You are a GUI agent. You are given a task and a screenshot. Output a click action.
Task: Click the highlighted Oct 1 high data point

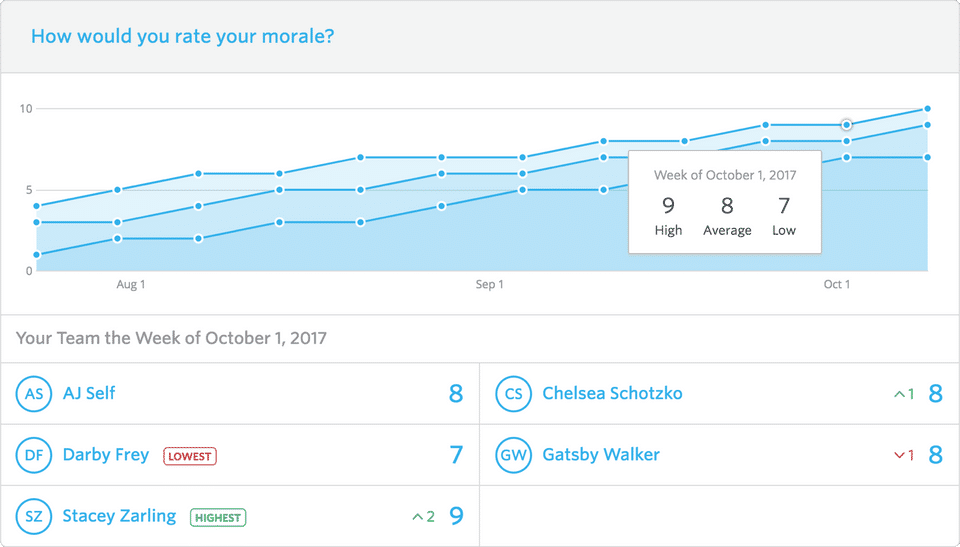[x=847, y=125]
